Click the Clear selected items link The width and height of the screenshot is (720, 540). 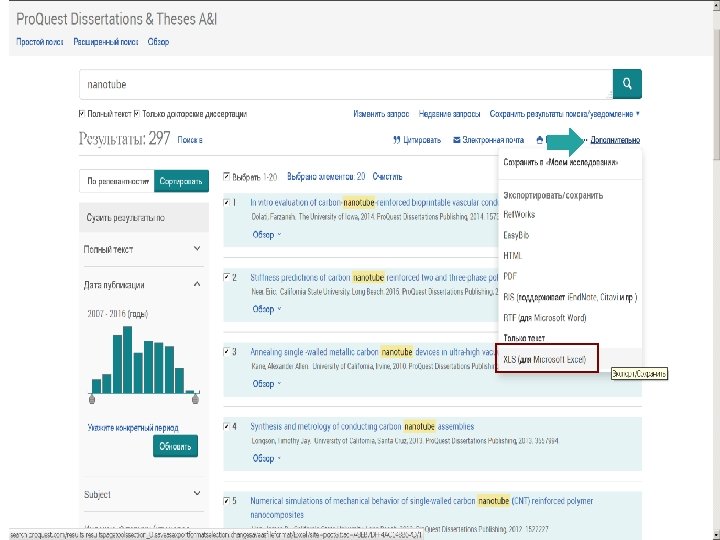click(387, 177)
